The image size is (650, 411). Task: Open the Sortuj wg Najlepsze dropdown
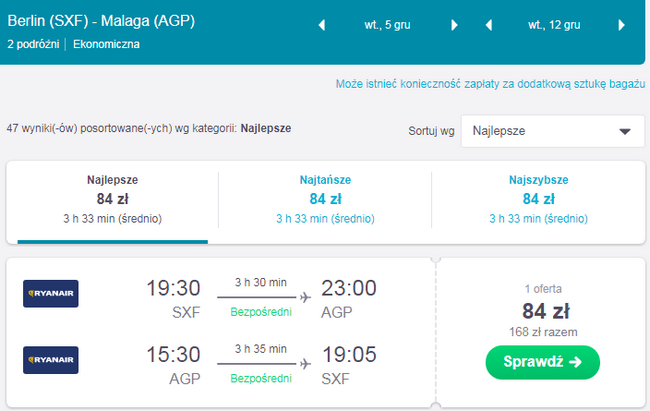553,131
